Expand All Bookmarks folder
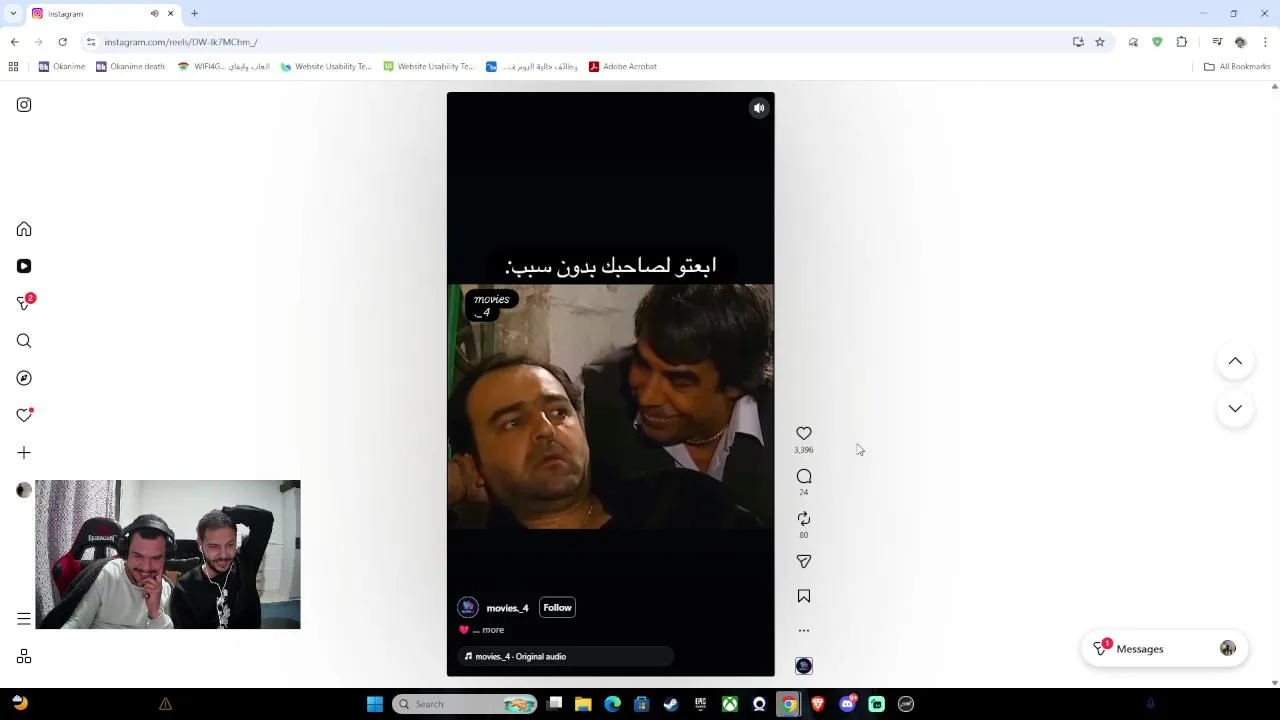The width and height of the screenshot is (1280, 720). (1237, 67)
